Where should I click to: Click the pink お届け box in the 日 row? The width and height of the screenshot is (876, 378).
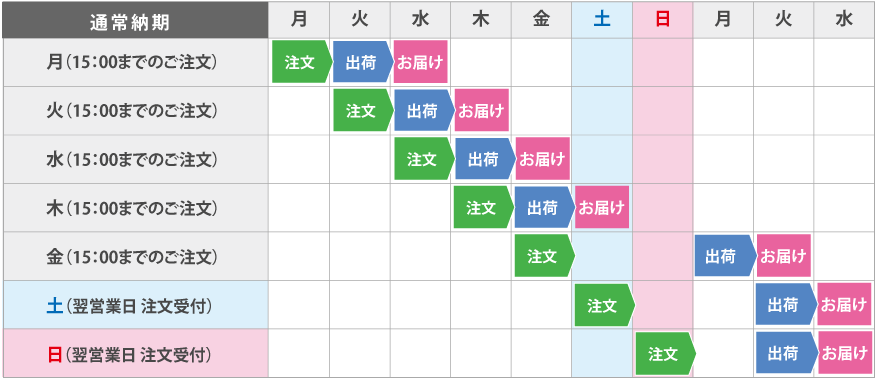(844, 353)
